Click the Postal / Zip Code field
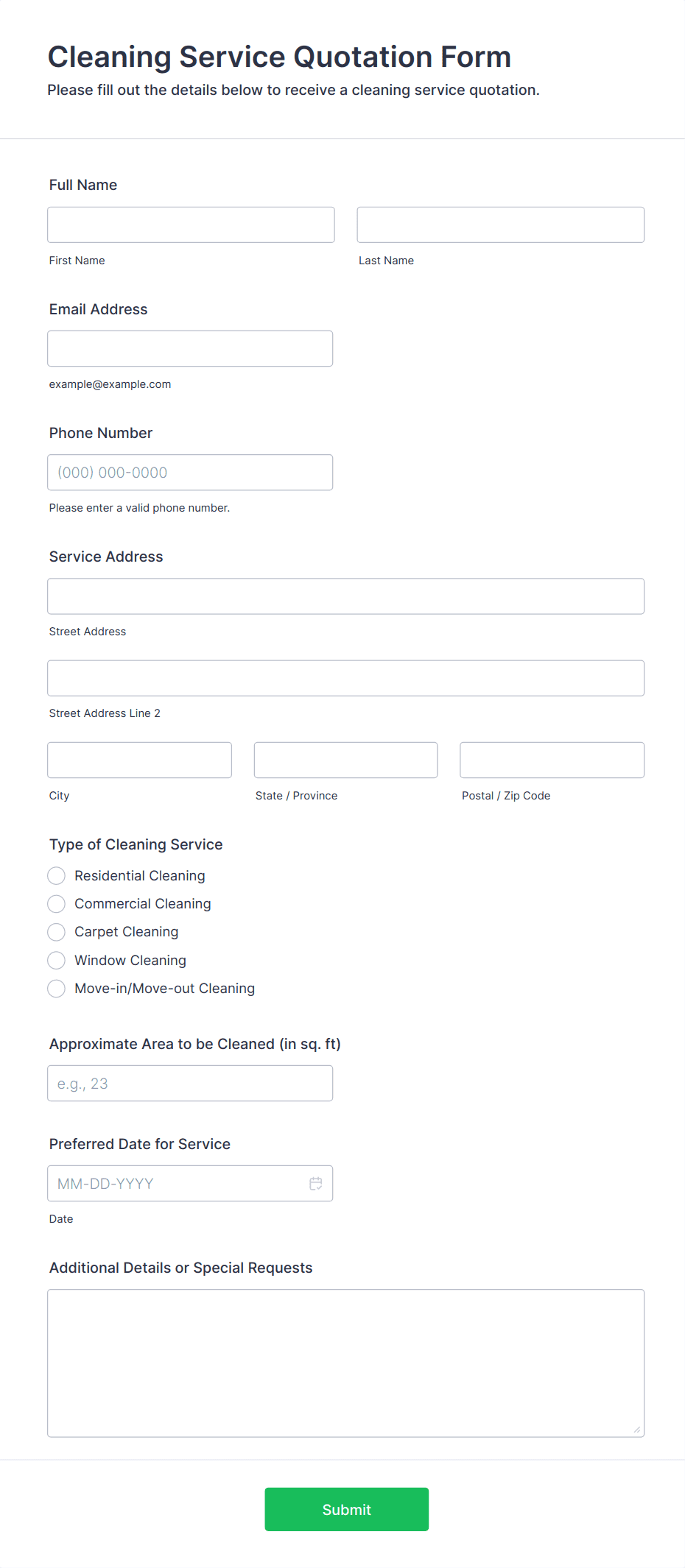 pos(552,760)
